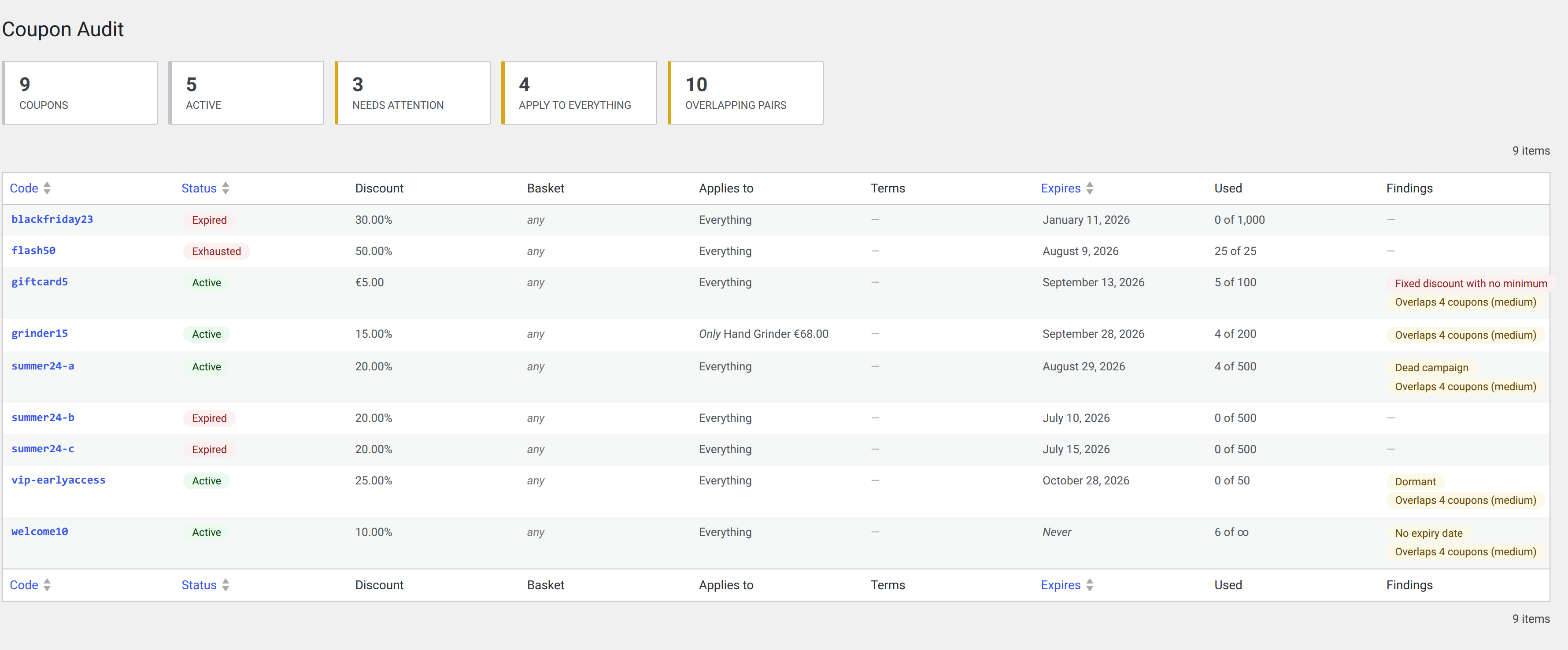Screen dimensions: 1568x650
Task: Click the sort arrows beside top Expires header
Action: 1090,188
